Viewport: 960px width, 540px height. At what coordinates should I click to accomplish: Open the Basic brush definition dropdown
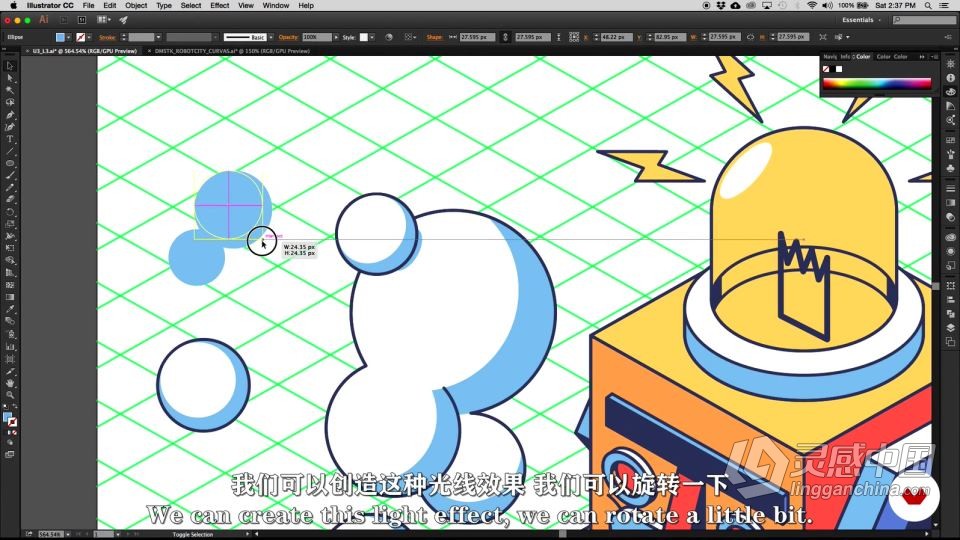(x=271, y=37)
